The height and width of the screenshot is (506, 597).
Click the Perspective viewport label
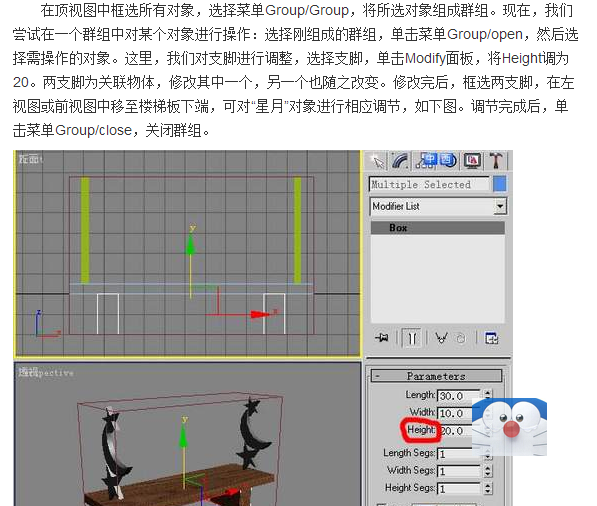pyautogui.click(x=46, y=372)
